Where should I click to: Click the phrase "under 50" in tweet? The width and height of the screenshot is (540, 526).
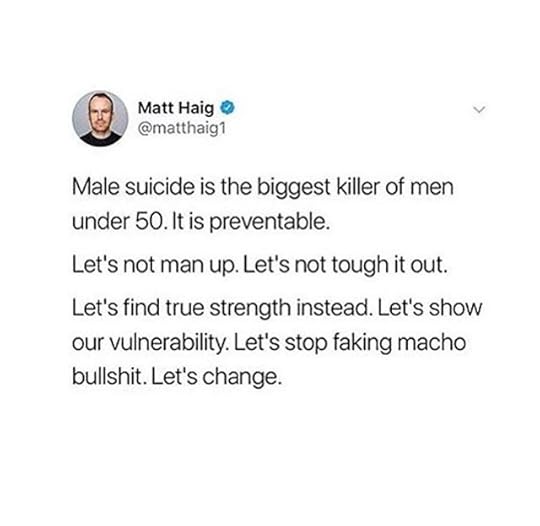(x=118, y=221)
